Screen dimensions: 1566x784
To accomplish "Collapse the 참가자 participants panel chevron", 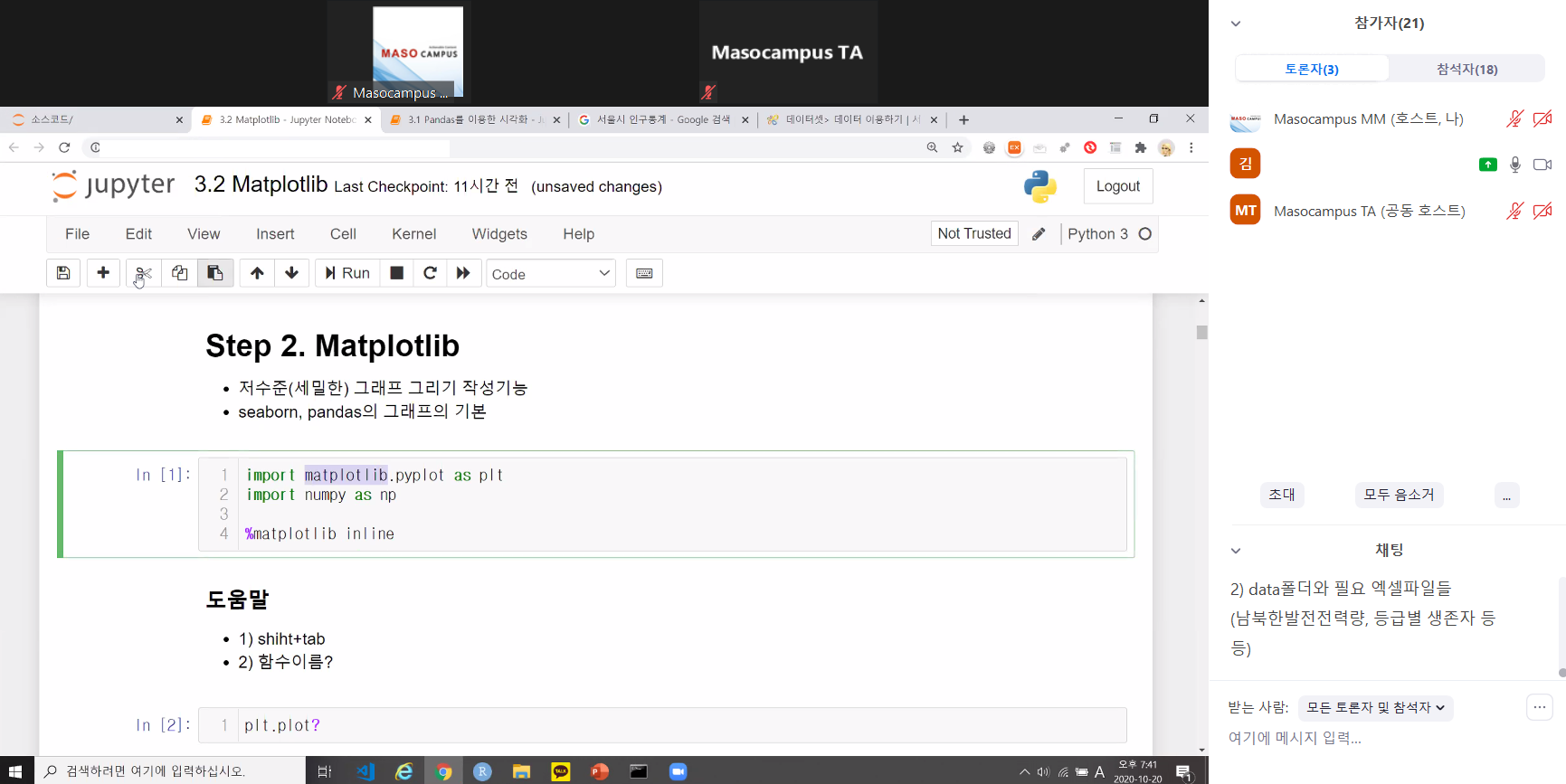I will click(x=1236, y=24).
